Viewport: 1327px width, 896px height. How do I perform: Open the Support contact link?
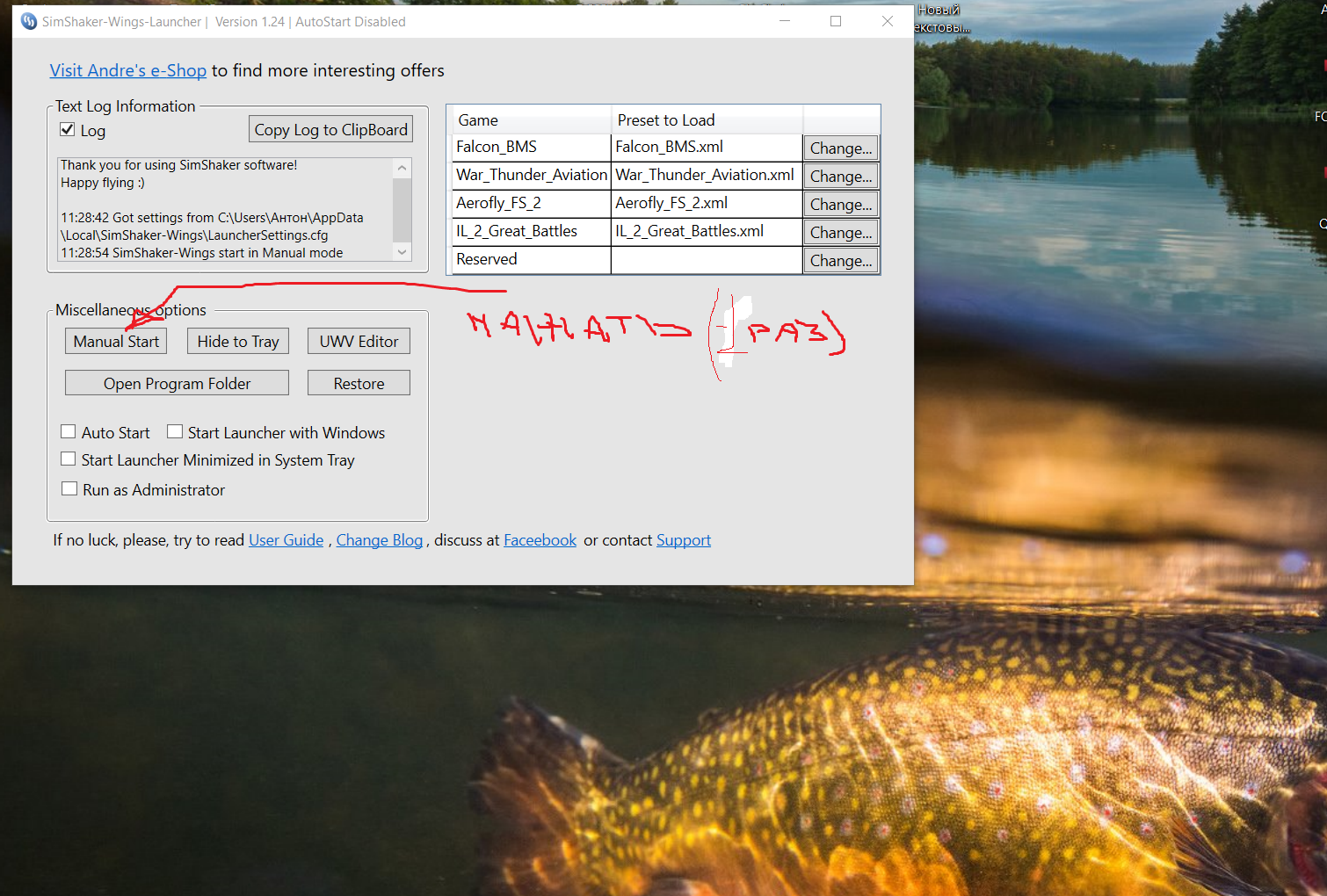tap(684, 540)
